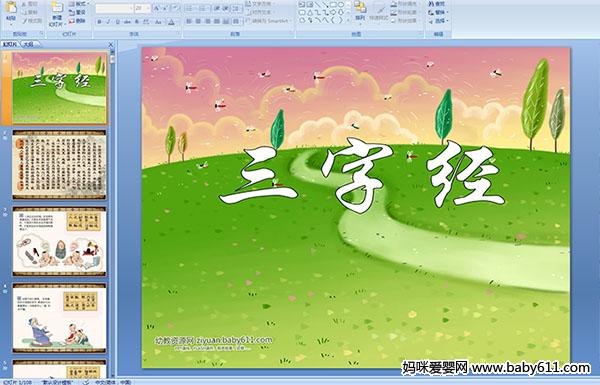600x385 pixels.
Task: Select the straight line shape in gallery
Action: [317, 5]
